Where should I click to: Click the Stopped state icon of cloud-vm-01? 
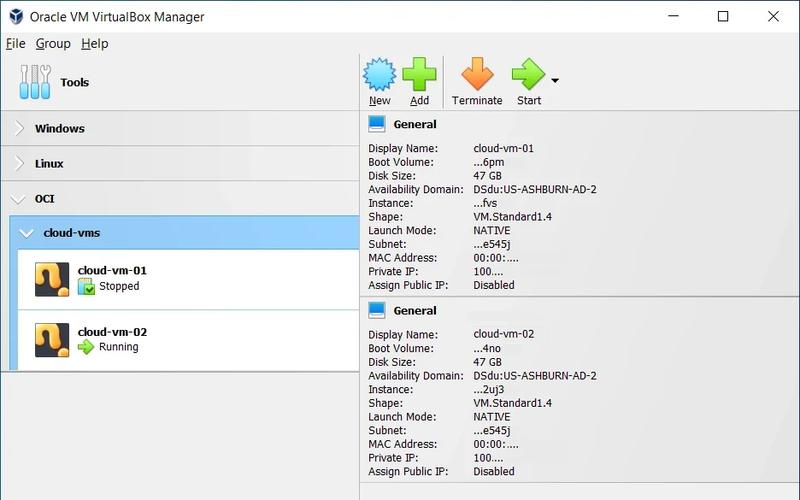(x=86, y=286)
